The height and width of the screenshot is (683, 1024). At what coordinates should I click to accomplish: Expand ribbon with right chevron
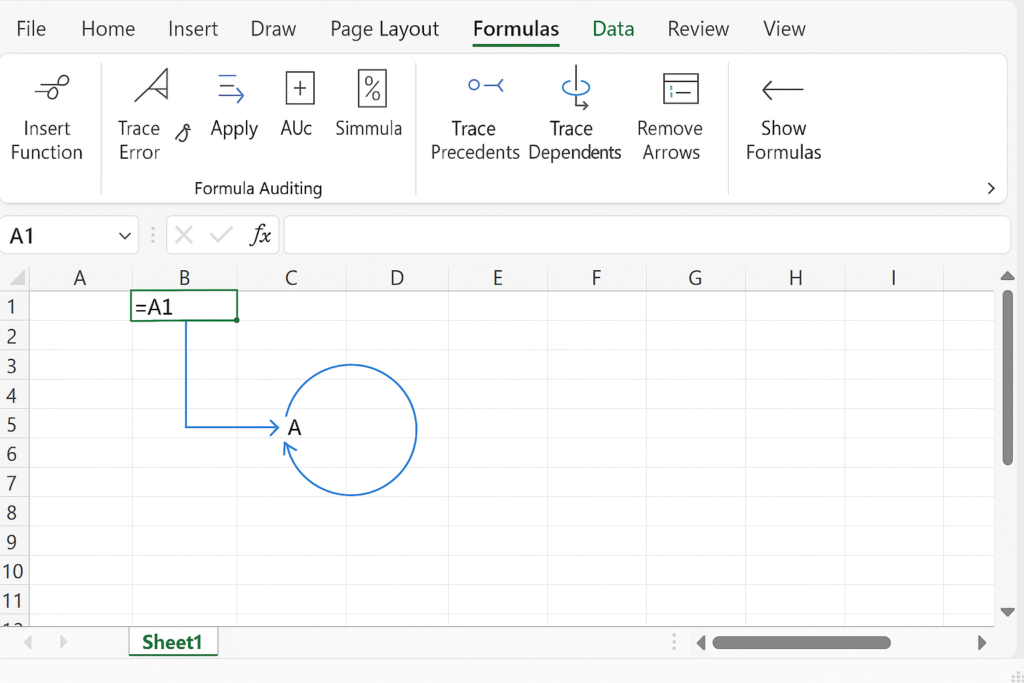[x=991, y=188]
